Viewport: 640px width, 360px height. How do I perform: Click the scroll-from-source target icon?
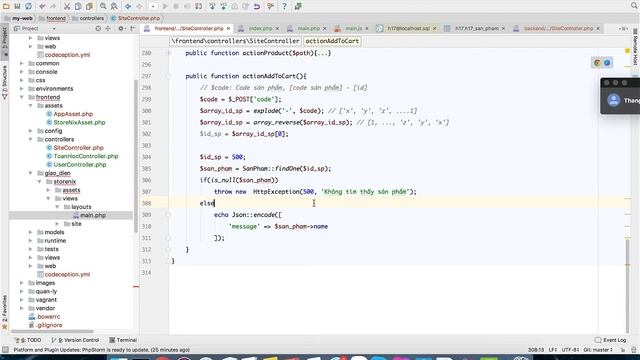[98, 29]
